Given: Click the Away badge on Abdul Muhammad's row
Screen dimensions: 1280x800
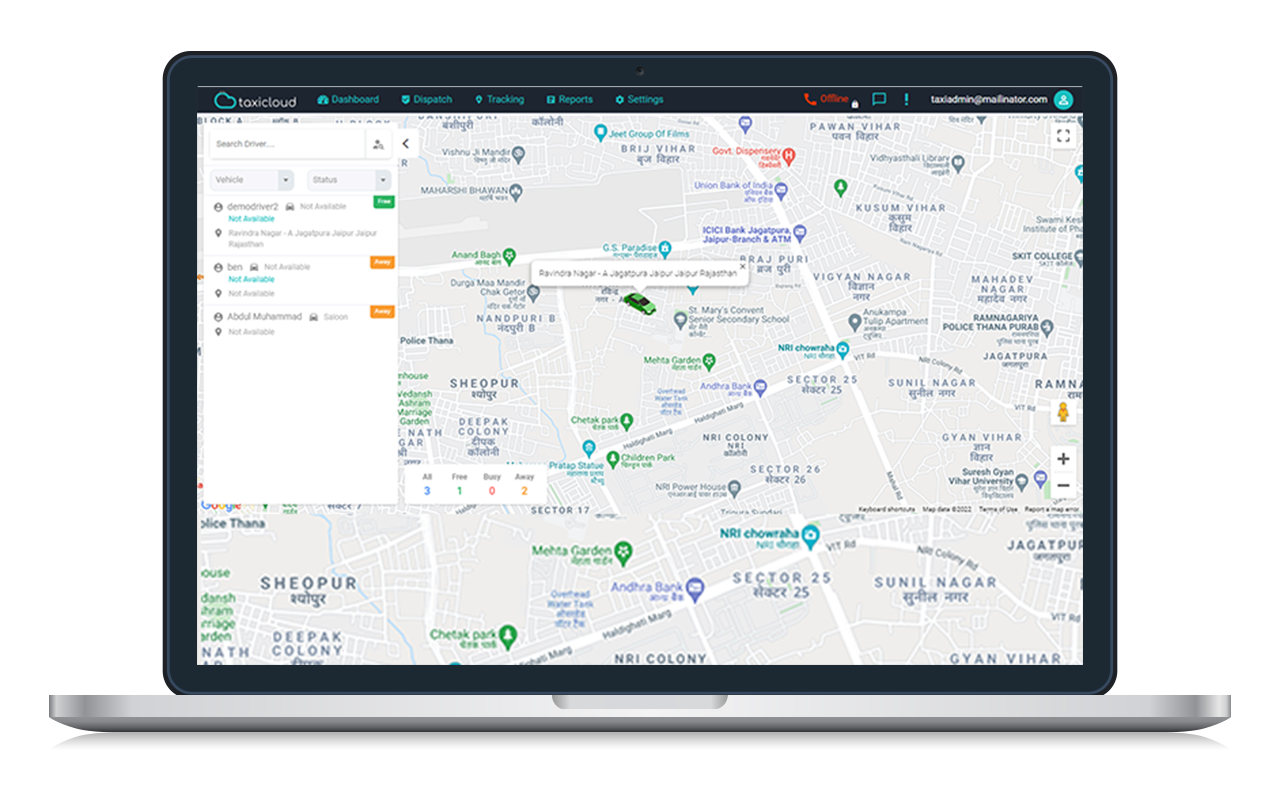Looking at the screenshot, I should pos(383,311).
